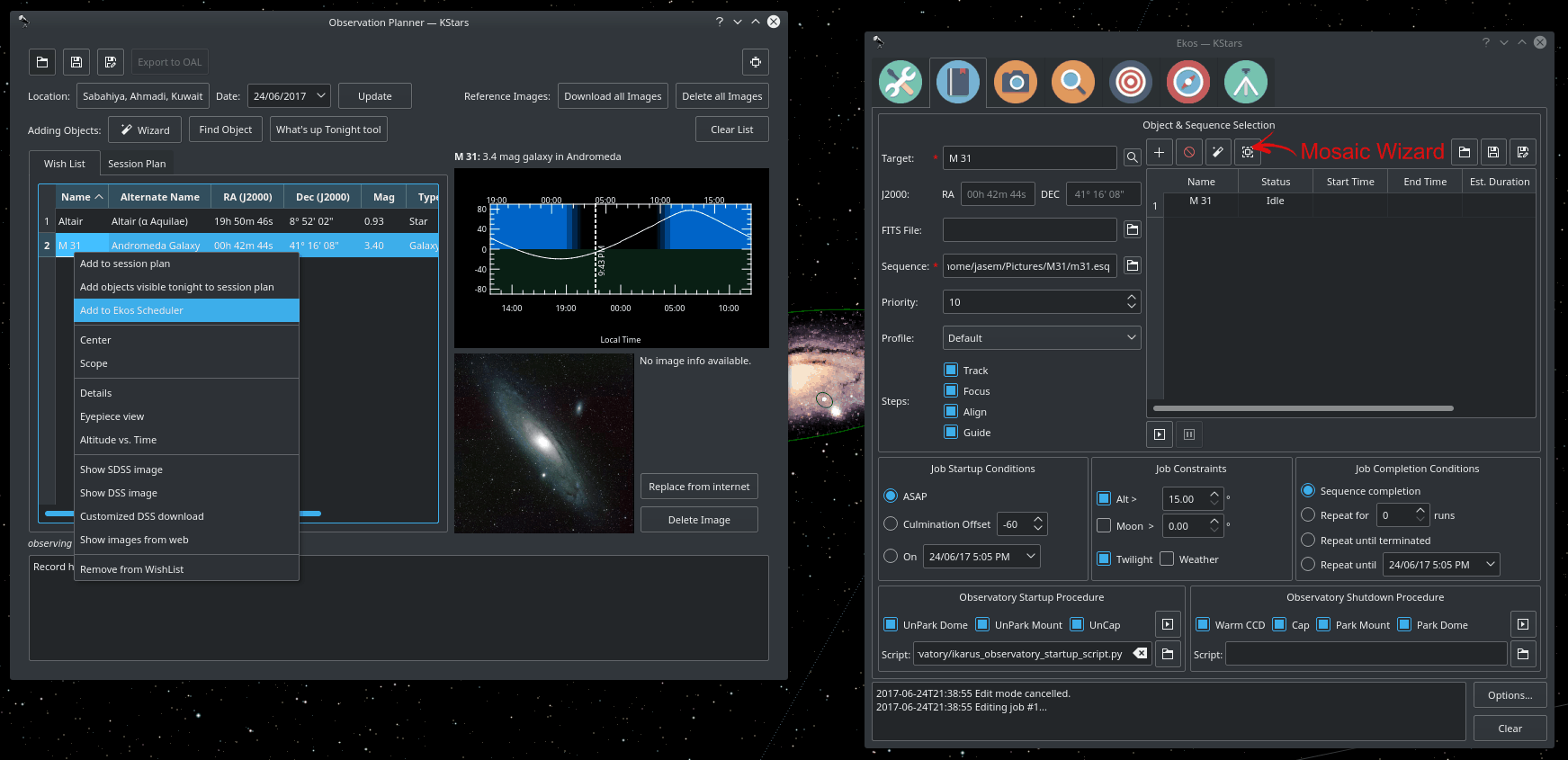1568x760 pixels.
Task: Enable the Moon constraint checkbox
Action: 1104,526
